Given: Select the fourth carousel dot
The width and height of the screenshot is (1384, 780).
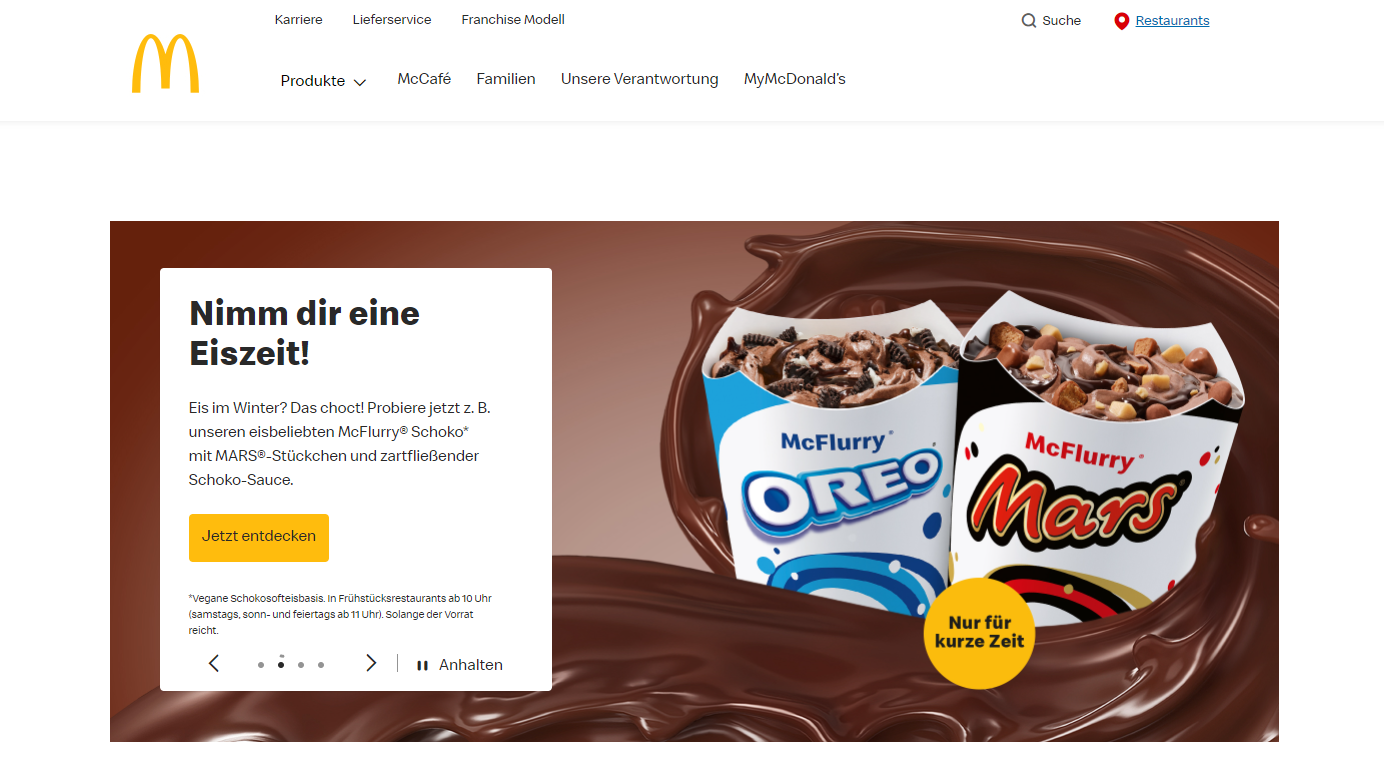Looking at the screenshot, I should click(321, 664).
